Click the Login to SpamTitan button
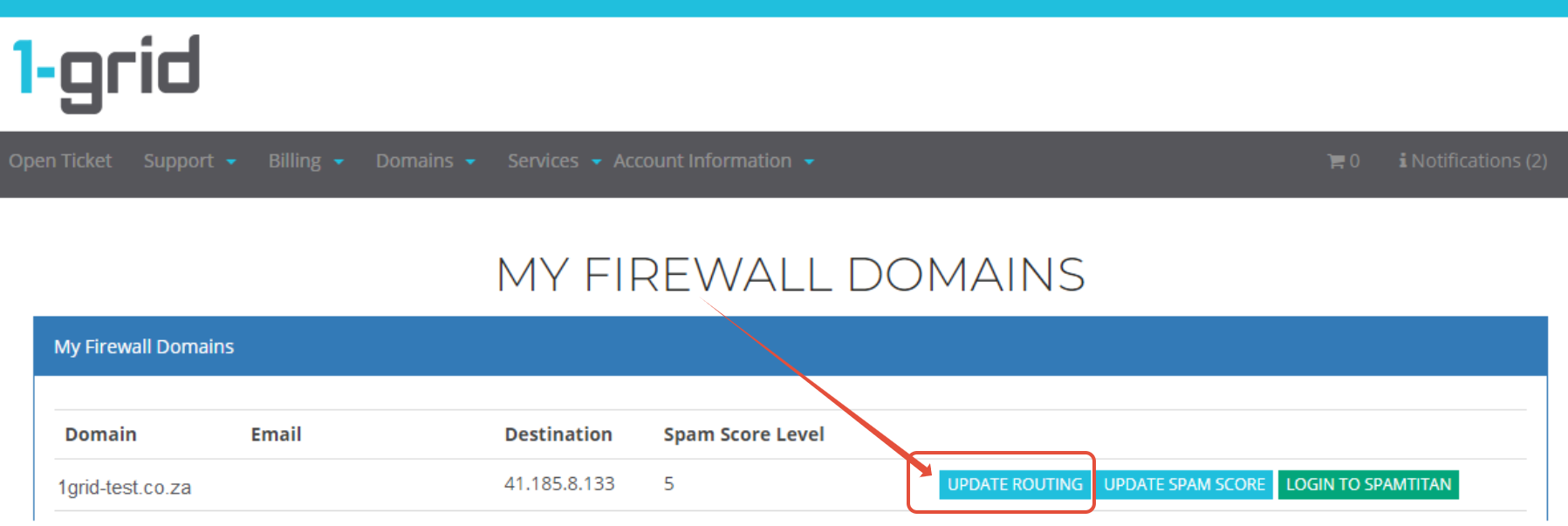Viewport: 1568px width, 526px height. (1368, 485)
